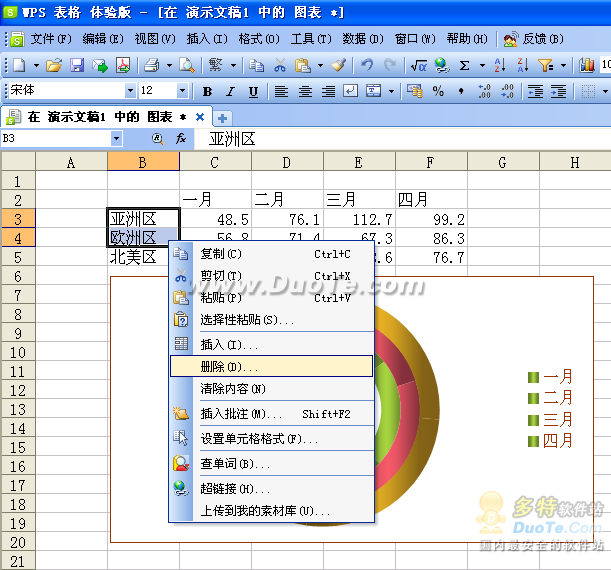
Task: Expand the Name Box dropdown arrow
Action: 117,138
